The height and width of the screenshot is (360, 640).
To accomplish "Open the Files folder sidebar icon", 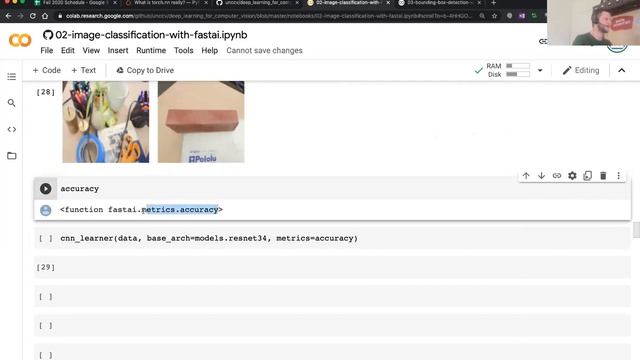I will pyautogui.click(x=11, y=156).
